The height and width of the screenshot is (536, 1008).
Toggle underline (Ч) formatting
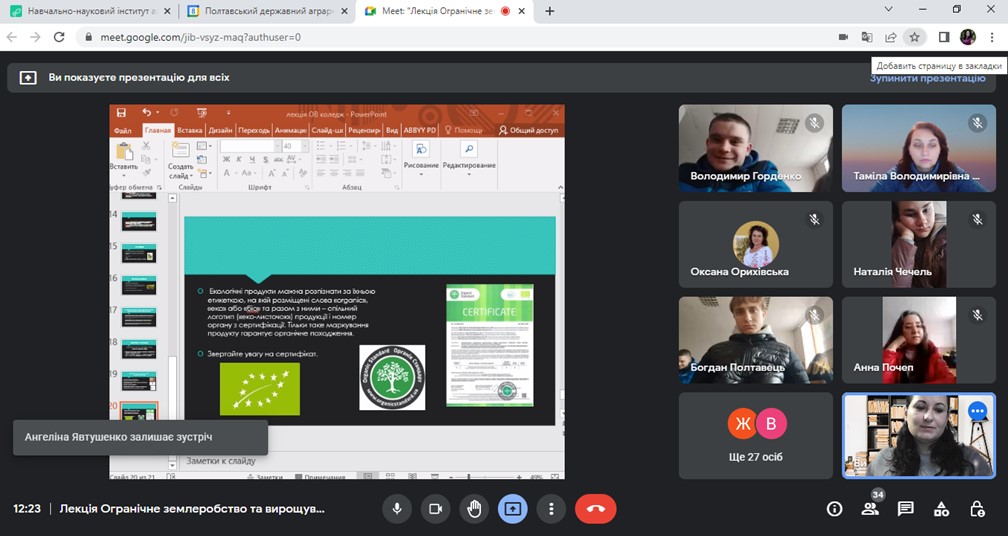coord(252,159)
